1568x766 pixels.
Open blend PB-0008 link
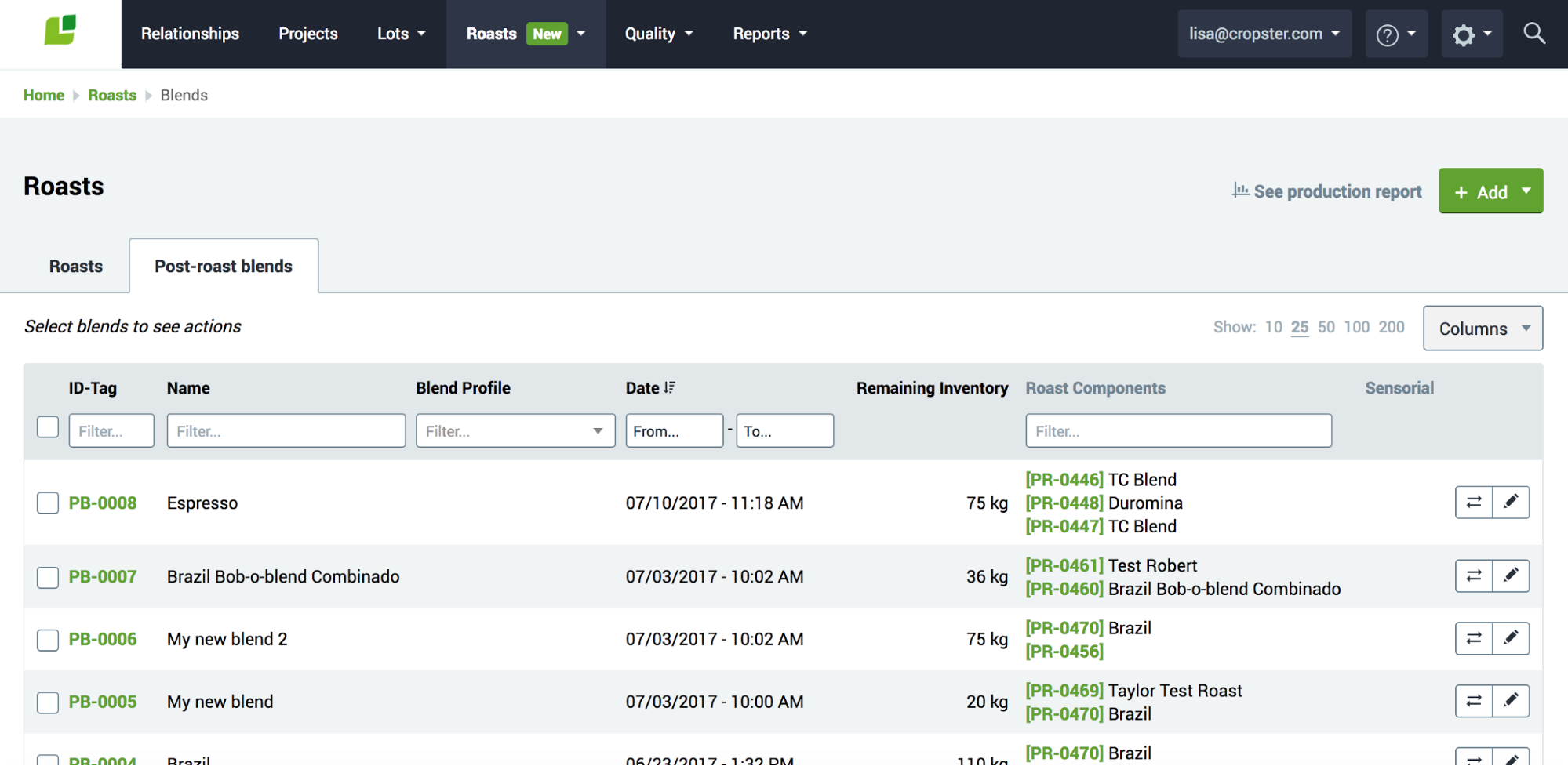coord(103,503)
